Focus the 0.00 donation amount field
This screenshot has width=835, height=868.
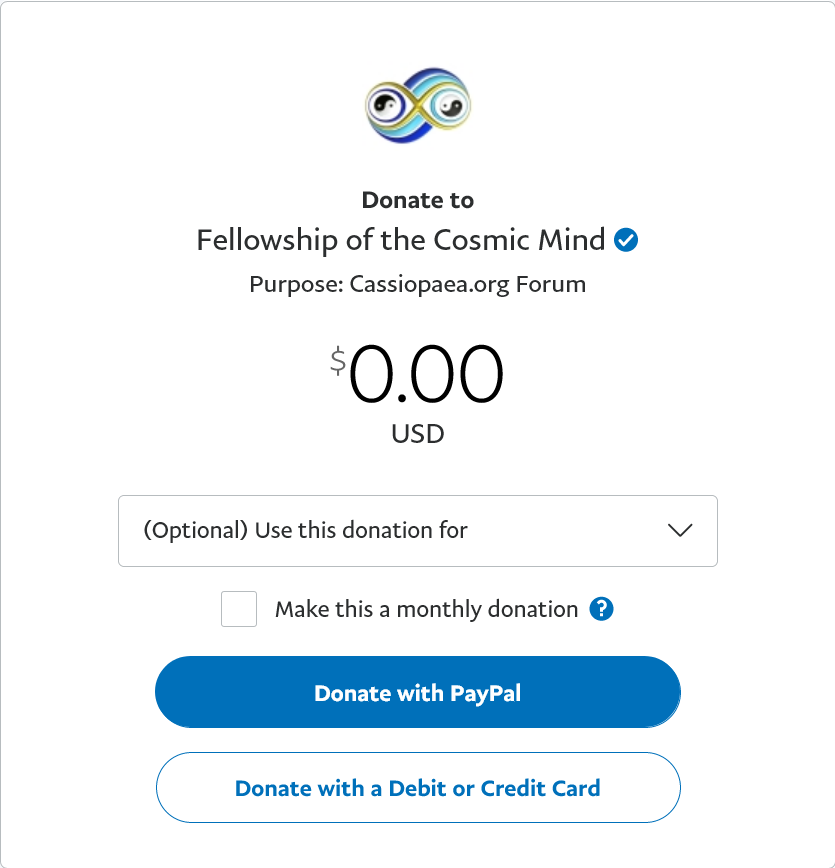click(x=426, y=375)
